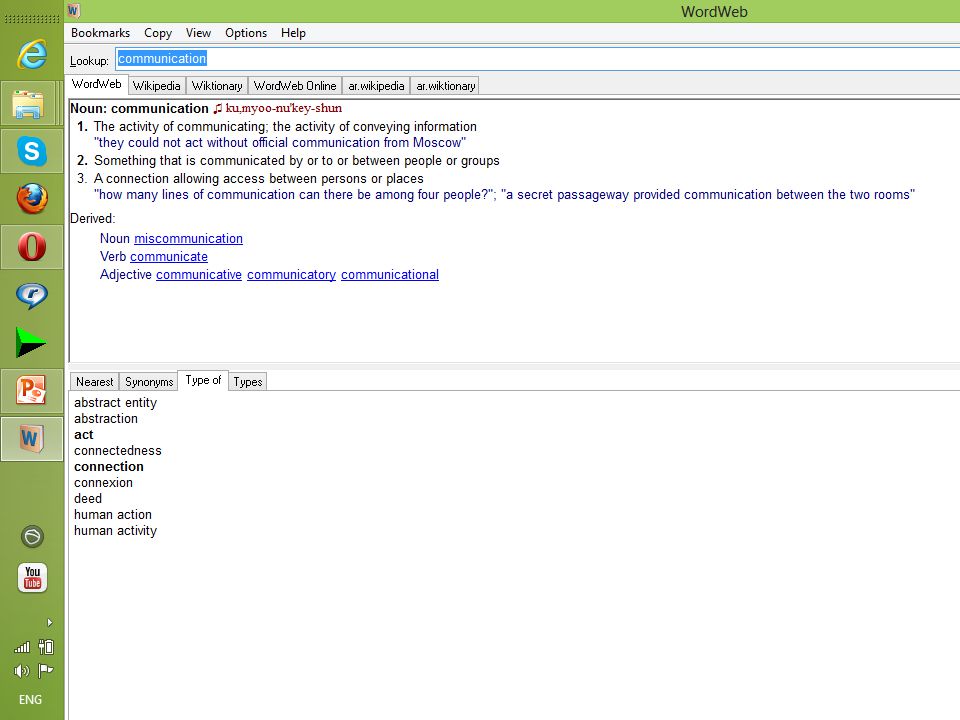Image resolution: width=960 pixels, height=720 pixels.
Task: Open Internet Explorer from the taskbar
Action: tap(32, 55)
